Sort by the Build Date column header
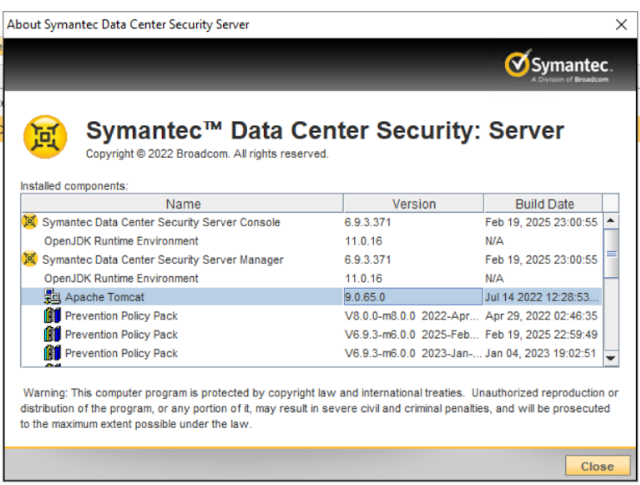The width and height of the screenshot is (640, 485). pos(544,203)
